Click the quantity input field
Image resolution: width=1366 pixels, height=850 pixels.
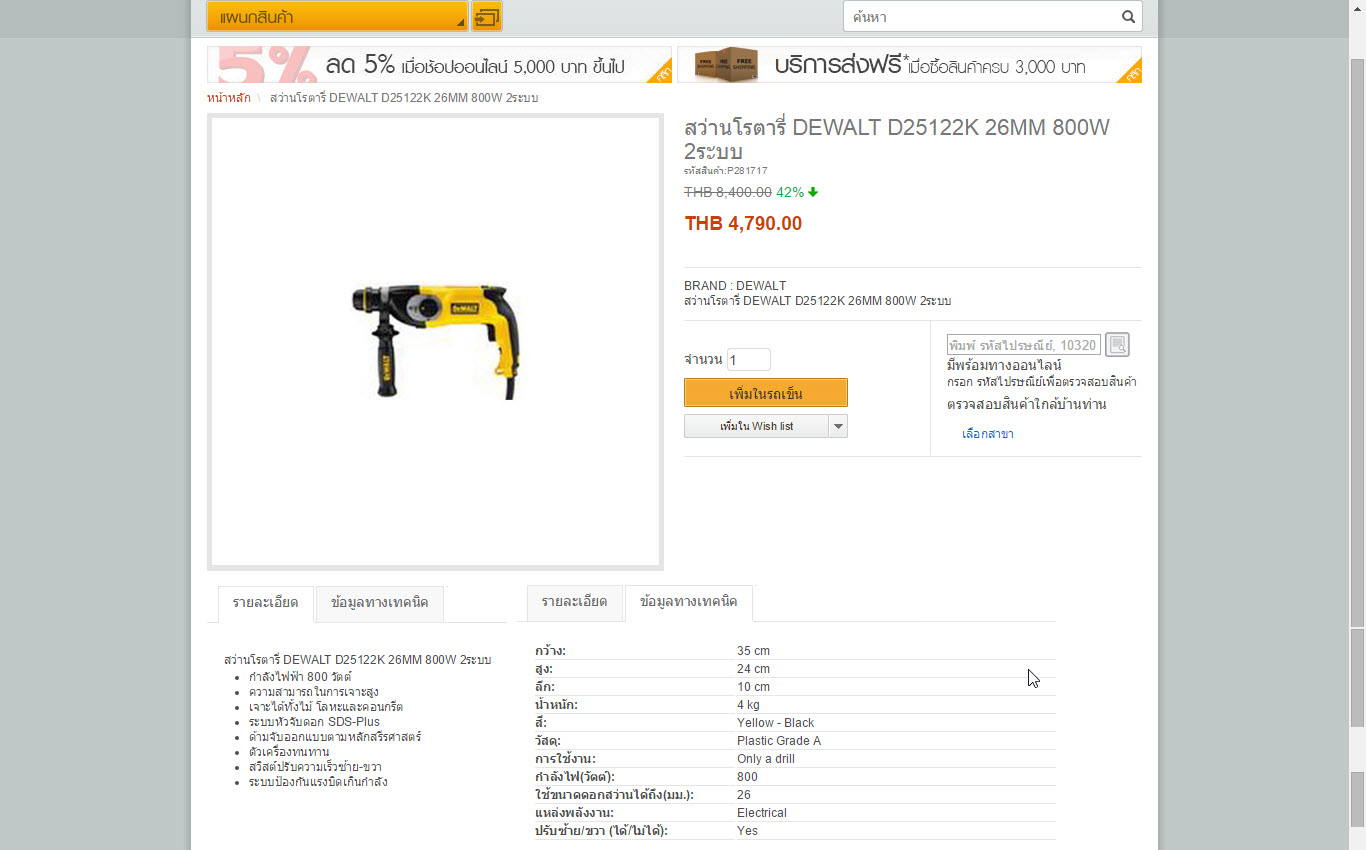pyautogui.click(x=749, y=359)
